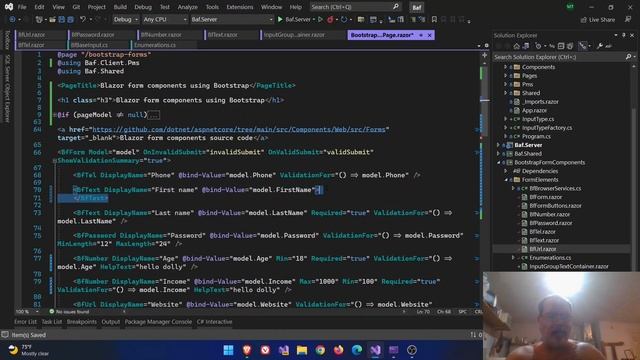Screen dimensions: 640x360
Task: Click the Open File folder icon
Action: [53, 19]
